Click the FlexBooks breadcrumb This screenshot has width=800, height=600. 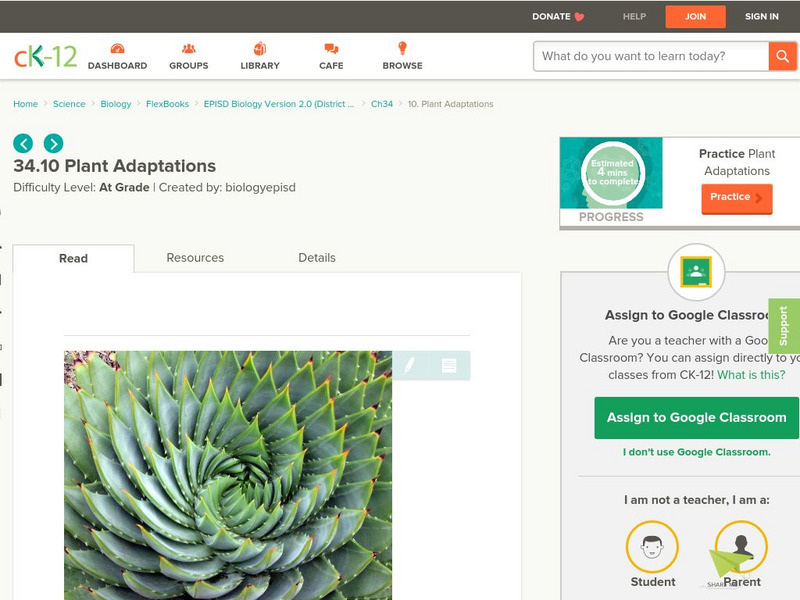point(167,104)
